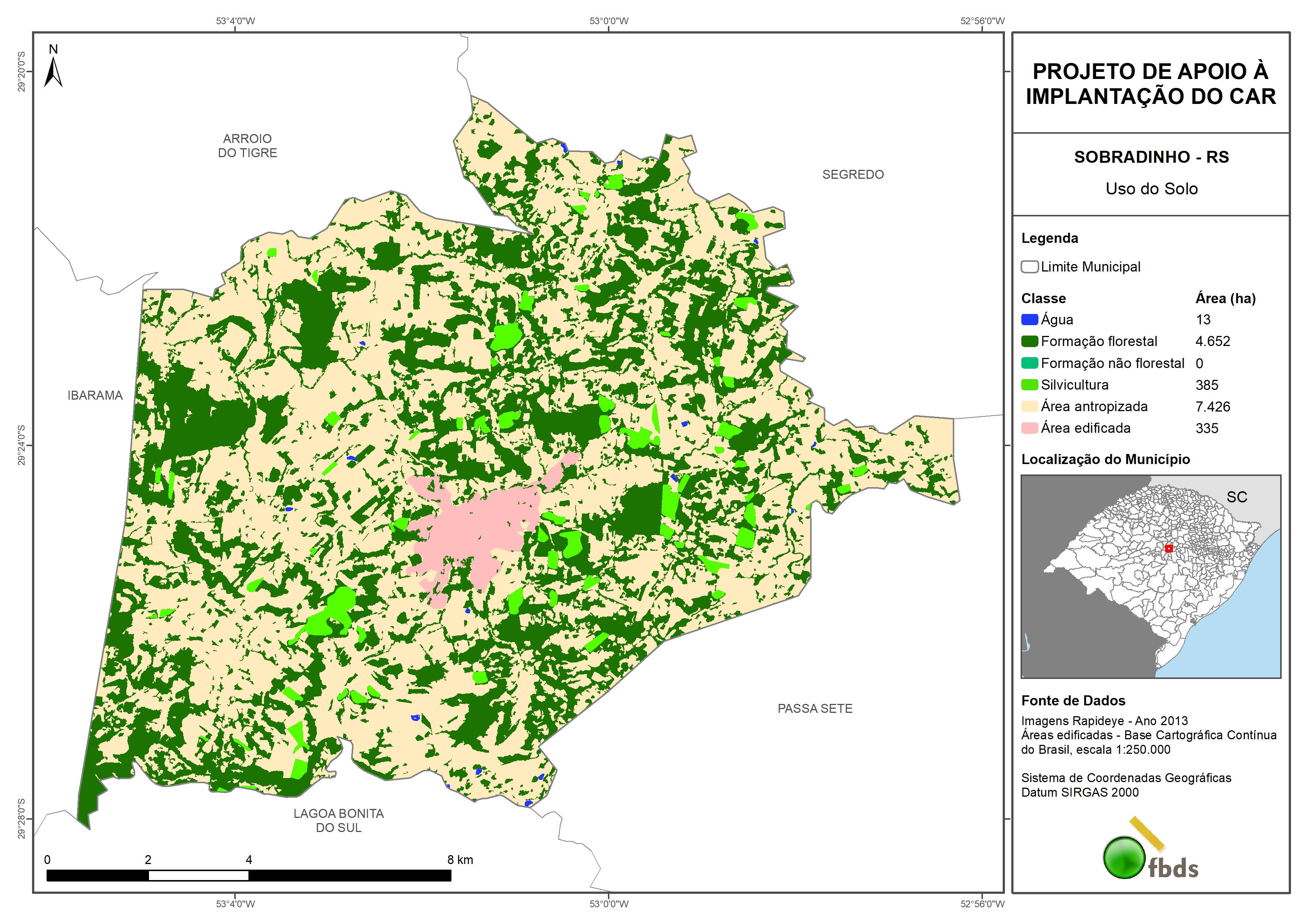This screenshot has height=924, width=1307.
Task: Click the LAGOA BONITA DO SUL label
Action: click(338, 820)
